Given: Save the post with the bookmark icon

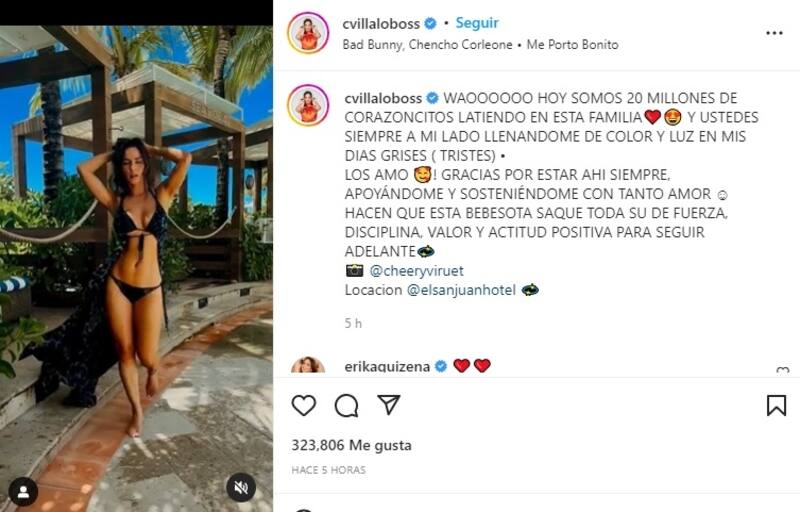Looking at the screenshot, I should tap(776, 405).
